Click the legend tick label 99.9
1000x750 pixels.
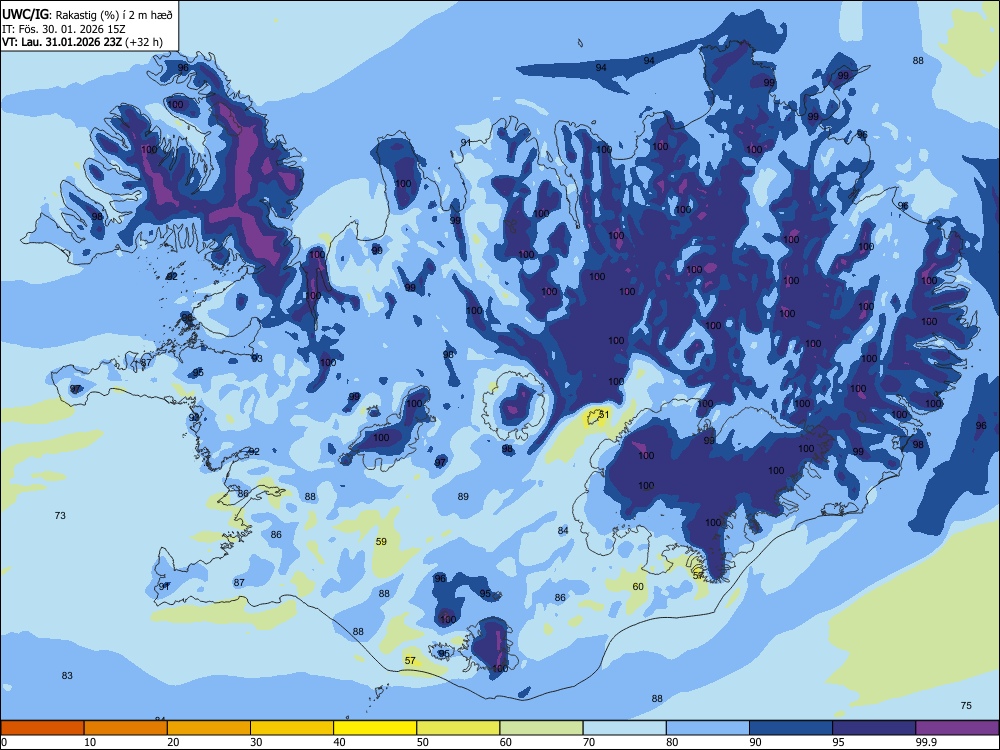925,742
